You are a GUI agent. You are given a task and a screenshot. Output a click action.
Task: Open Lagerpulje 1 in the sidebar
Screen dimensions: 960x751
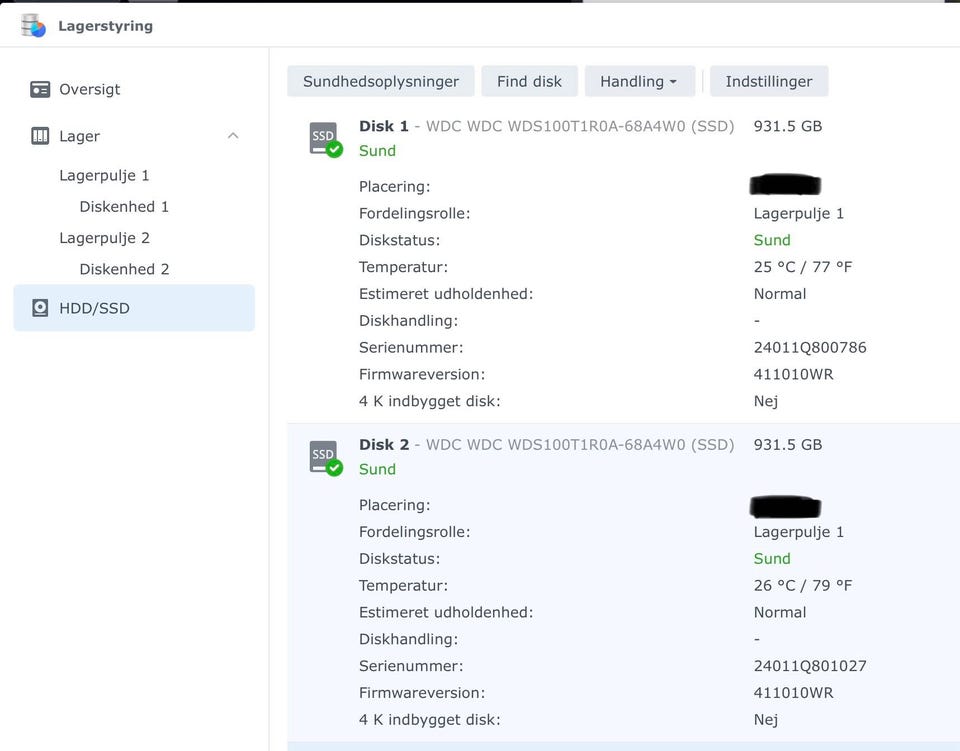(104, 175)
